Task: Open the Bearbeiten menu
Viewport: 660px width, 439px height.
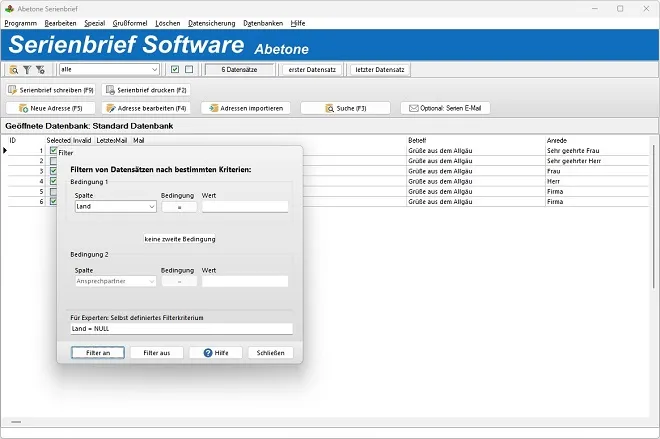Action: click(x=61, y=23)
